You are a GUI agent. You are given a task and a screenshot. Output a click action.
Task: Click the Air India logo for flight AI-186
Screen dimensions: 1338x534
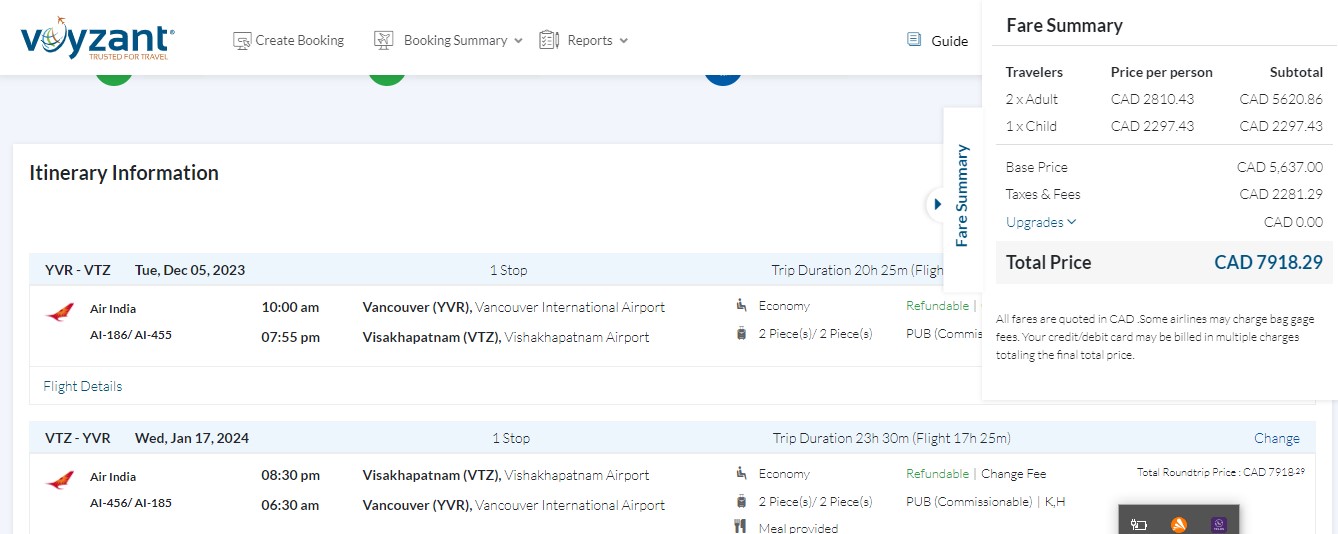pos(60,313)
